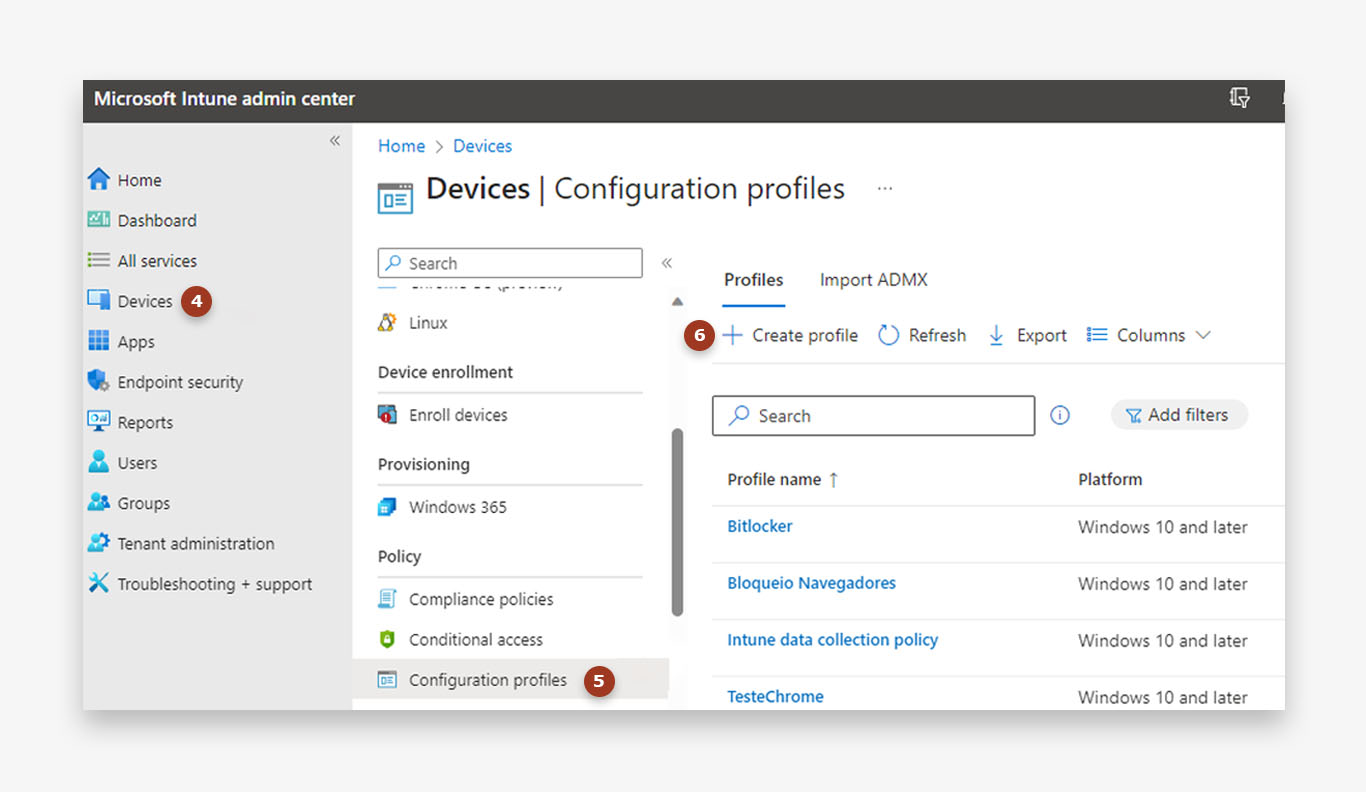
Task: Open Enroll devices in submenu
Action: click(458, 415)
